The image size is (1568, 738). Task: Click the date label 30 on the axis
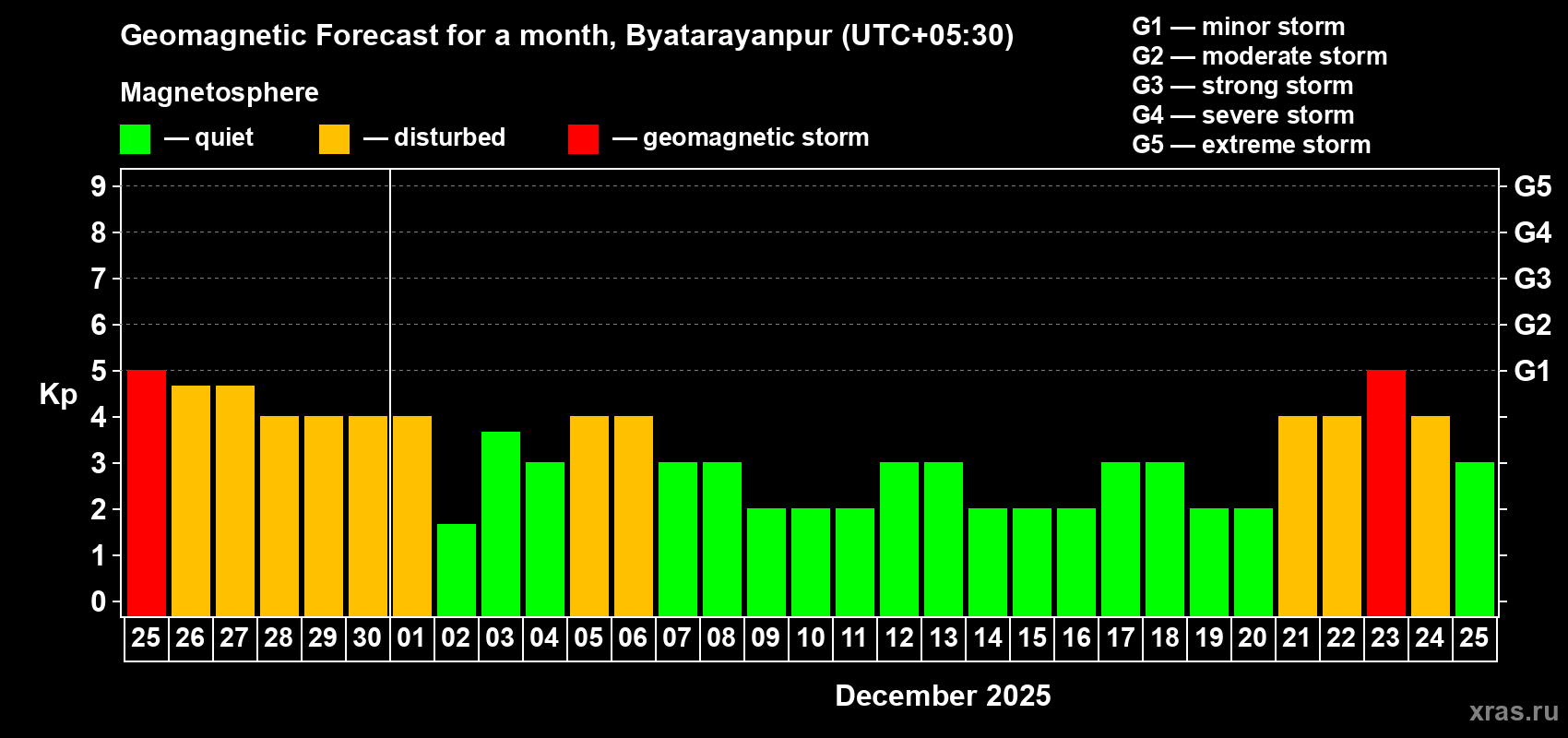click(367, 638)
